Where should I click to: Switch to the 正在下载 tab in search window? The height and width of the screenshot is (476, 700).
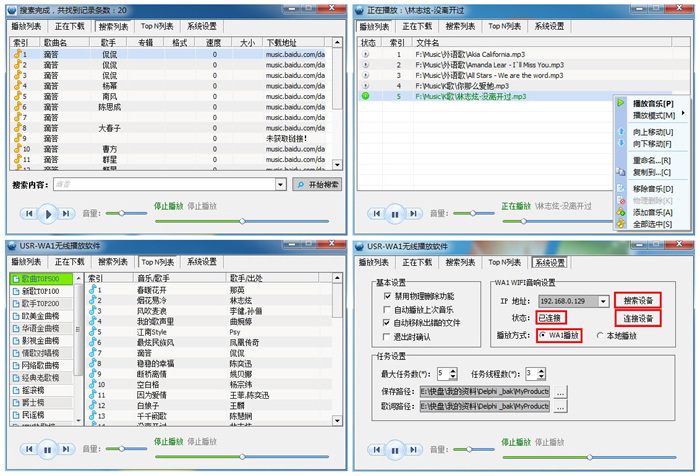point(69,27)
